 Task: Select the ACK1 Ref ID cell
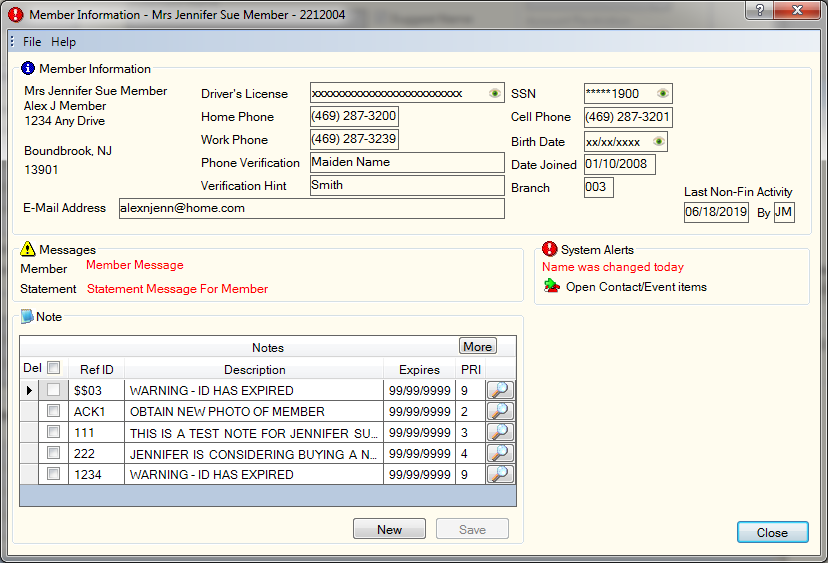tap(97, 411)
